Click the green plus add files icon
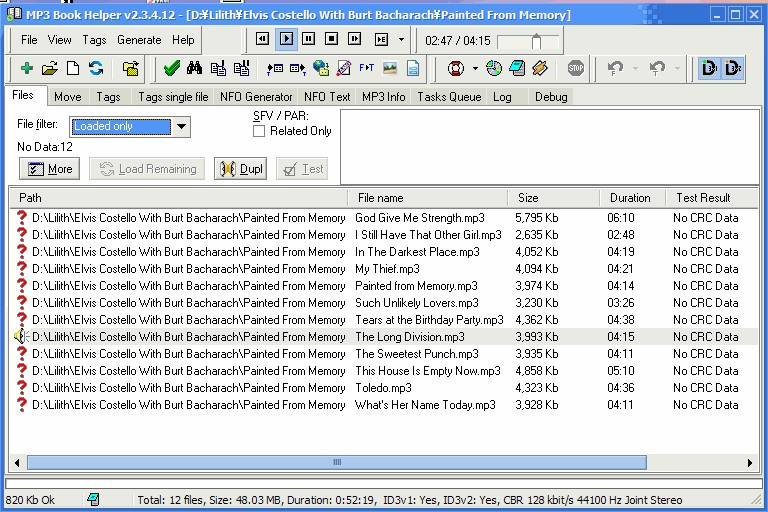 27,68
